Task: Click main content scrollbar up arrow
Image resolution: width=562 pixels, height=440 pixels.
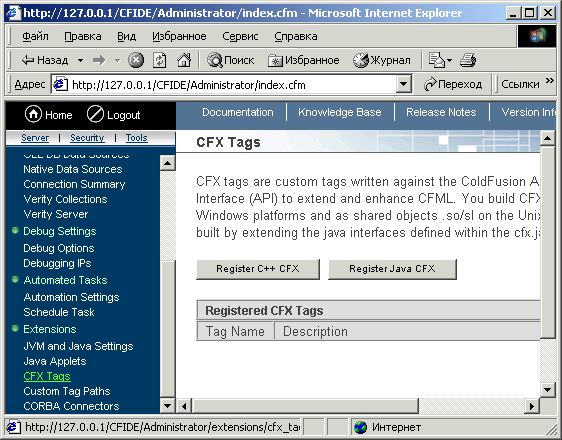Action: click(548, 138)
